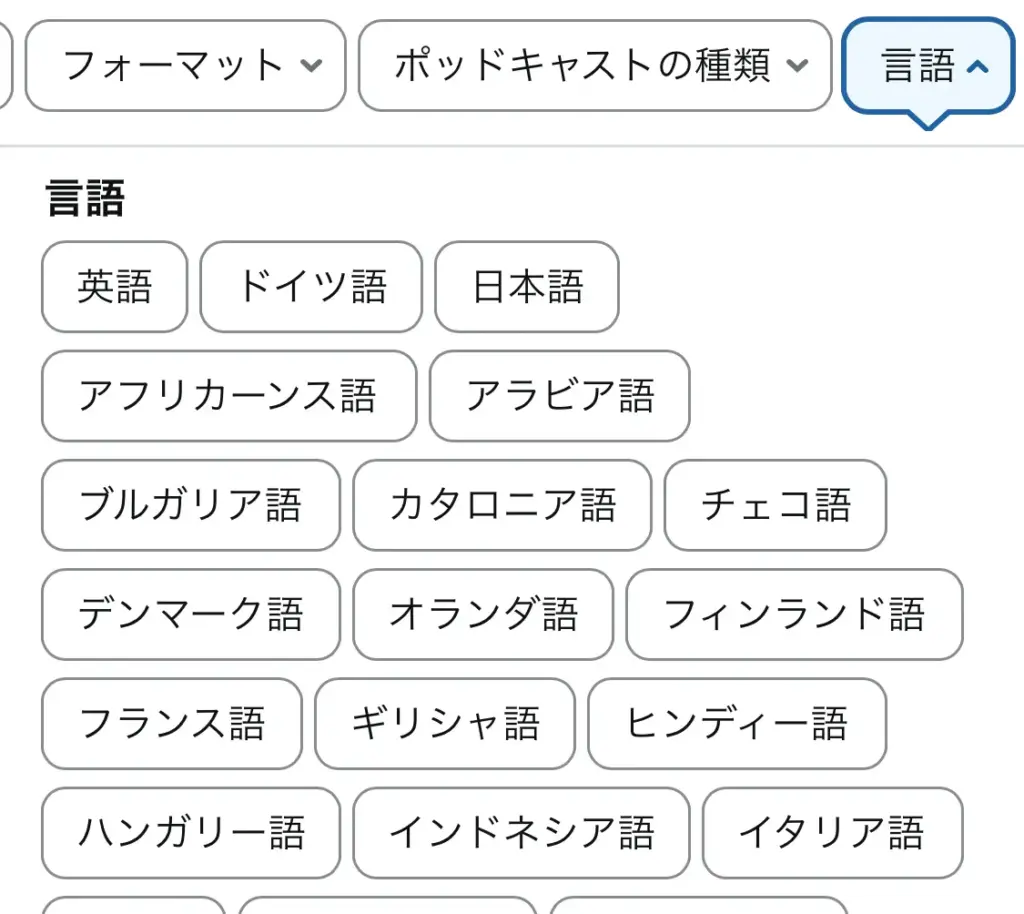
Task: Click the チェコ語 filter chip
Action: 775,506
